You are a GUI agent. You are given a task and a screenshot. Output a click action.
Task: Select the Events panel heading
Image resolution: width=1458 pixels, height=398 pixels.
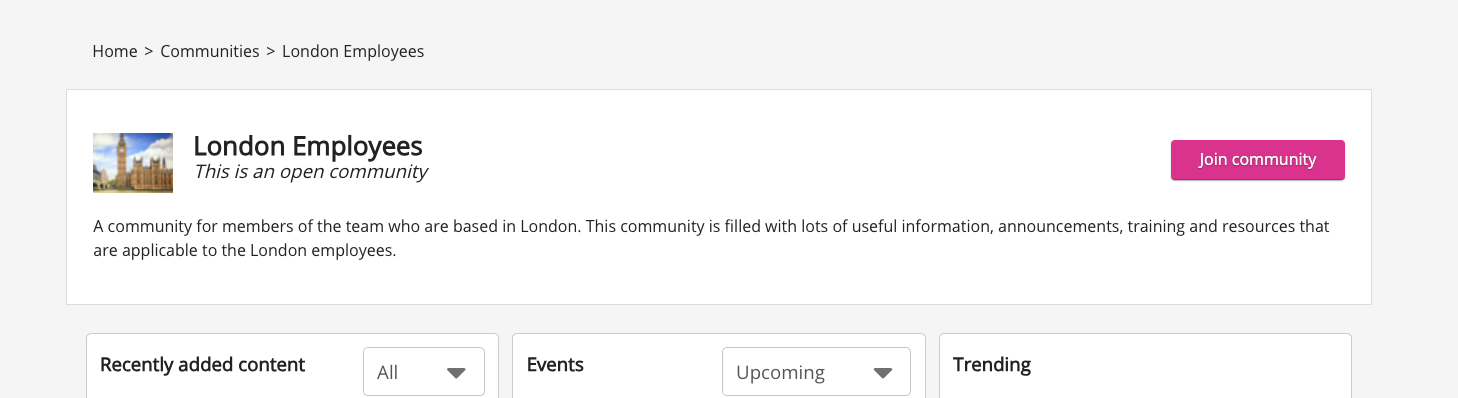coord(555,365)
